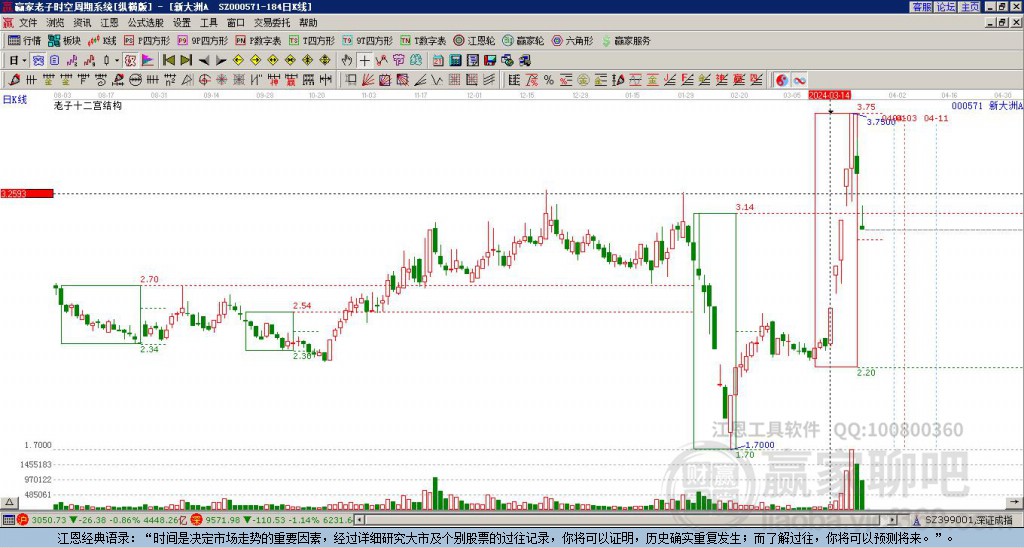Jump to first bar icon
This screenshot has height=548, width=1024.
(168, 60)
